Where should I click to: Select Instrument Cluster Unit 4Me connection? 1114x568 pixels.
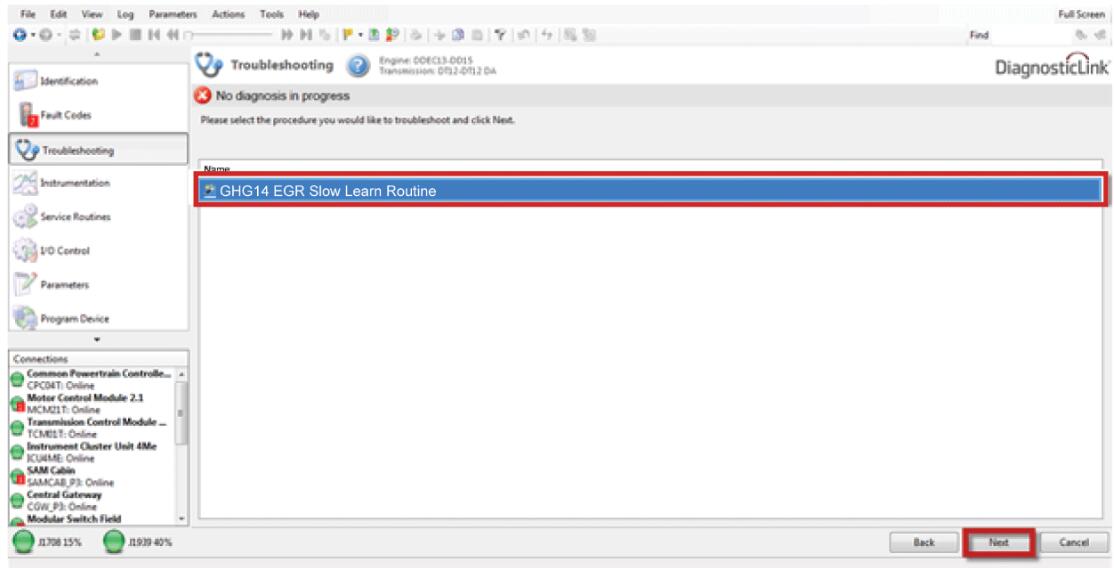point(91,452)
